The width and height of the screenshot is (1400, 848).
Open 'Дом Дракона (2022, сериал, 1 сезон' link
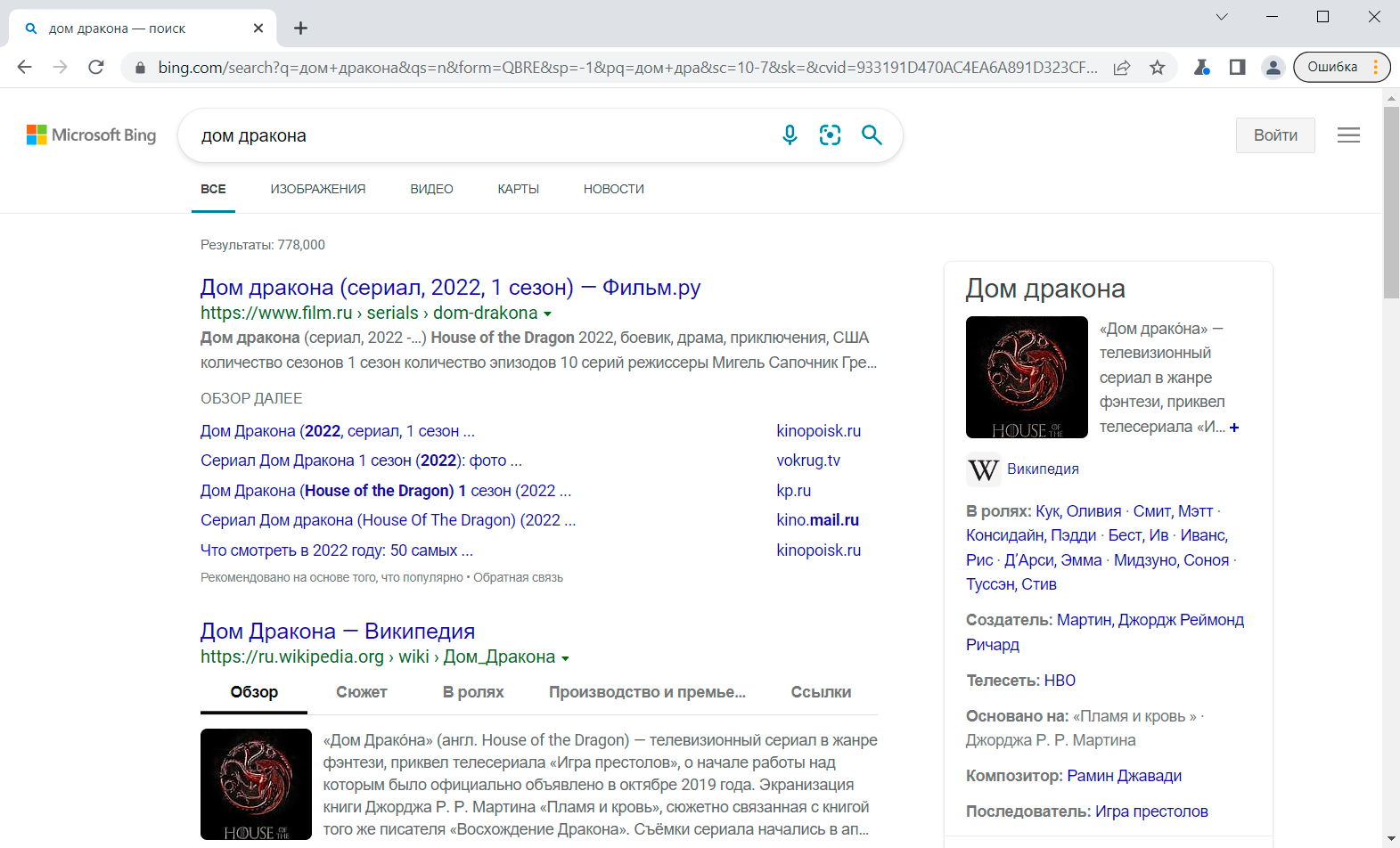pyautogui.click(x=337, y=431)
